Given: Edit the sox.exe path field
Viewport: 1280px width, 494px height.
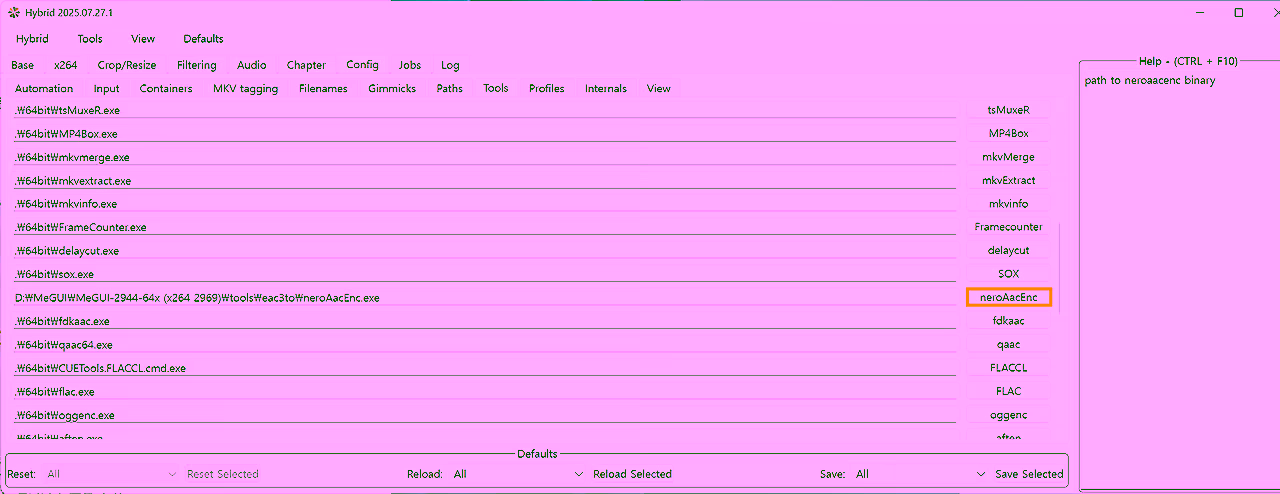Looking at the screenshot, I should [x=484, y=274].
